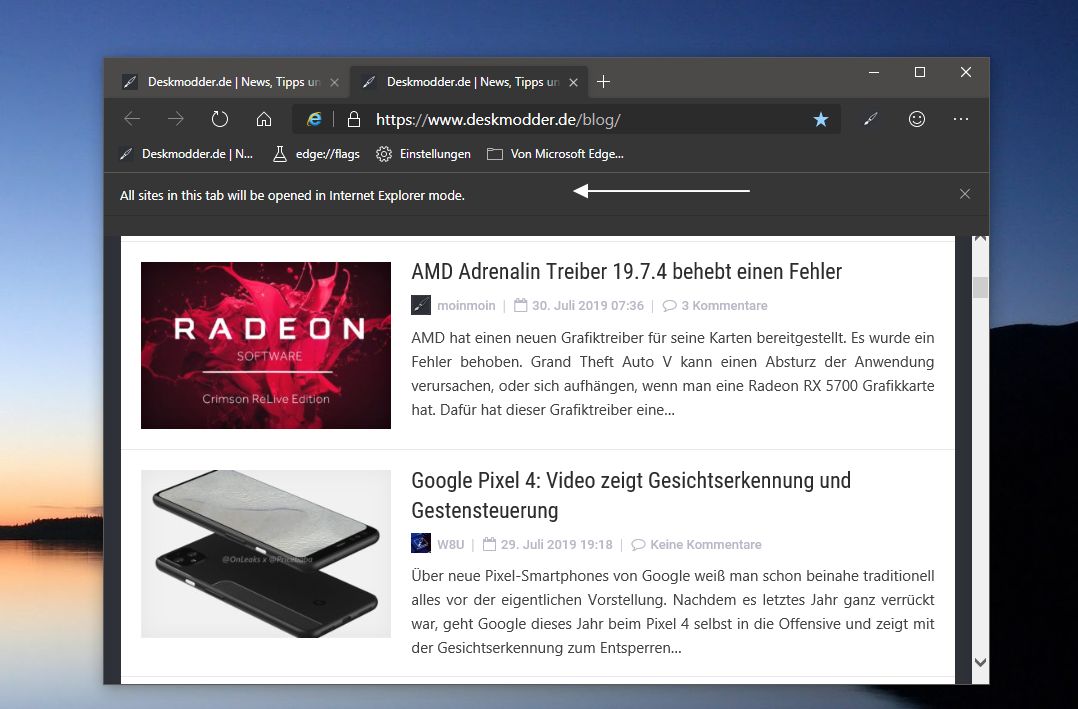The height and width of the screenshot is (709, 1078).
Task: Toggle the favorite star in address bar
Action: 821,120
